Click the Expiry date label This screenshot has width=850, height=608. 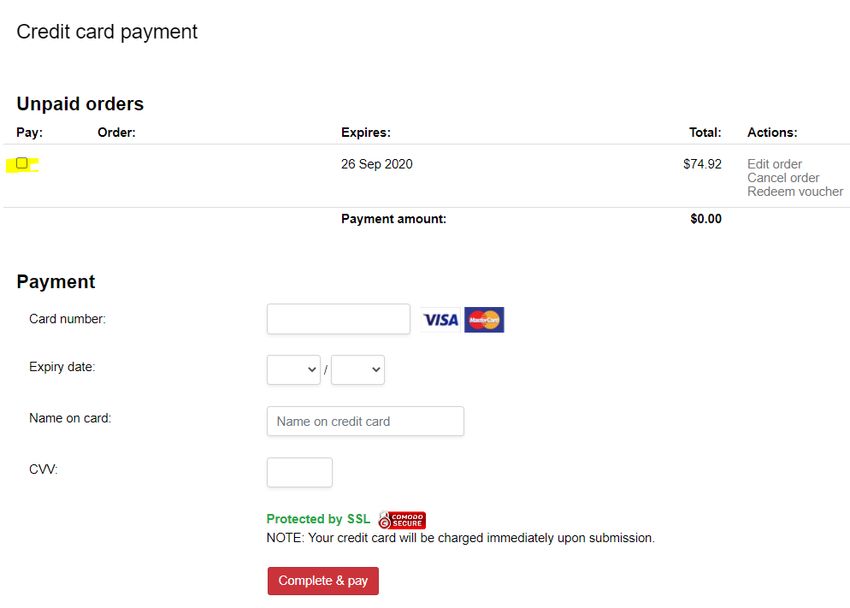62,367
